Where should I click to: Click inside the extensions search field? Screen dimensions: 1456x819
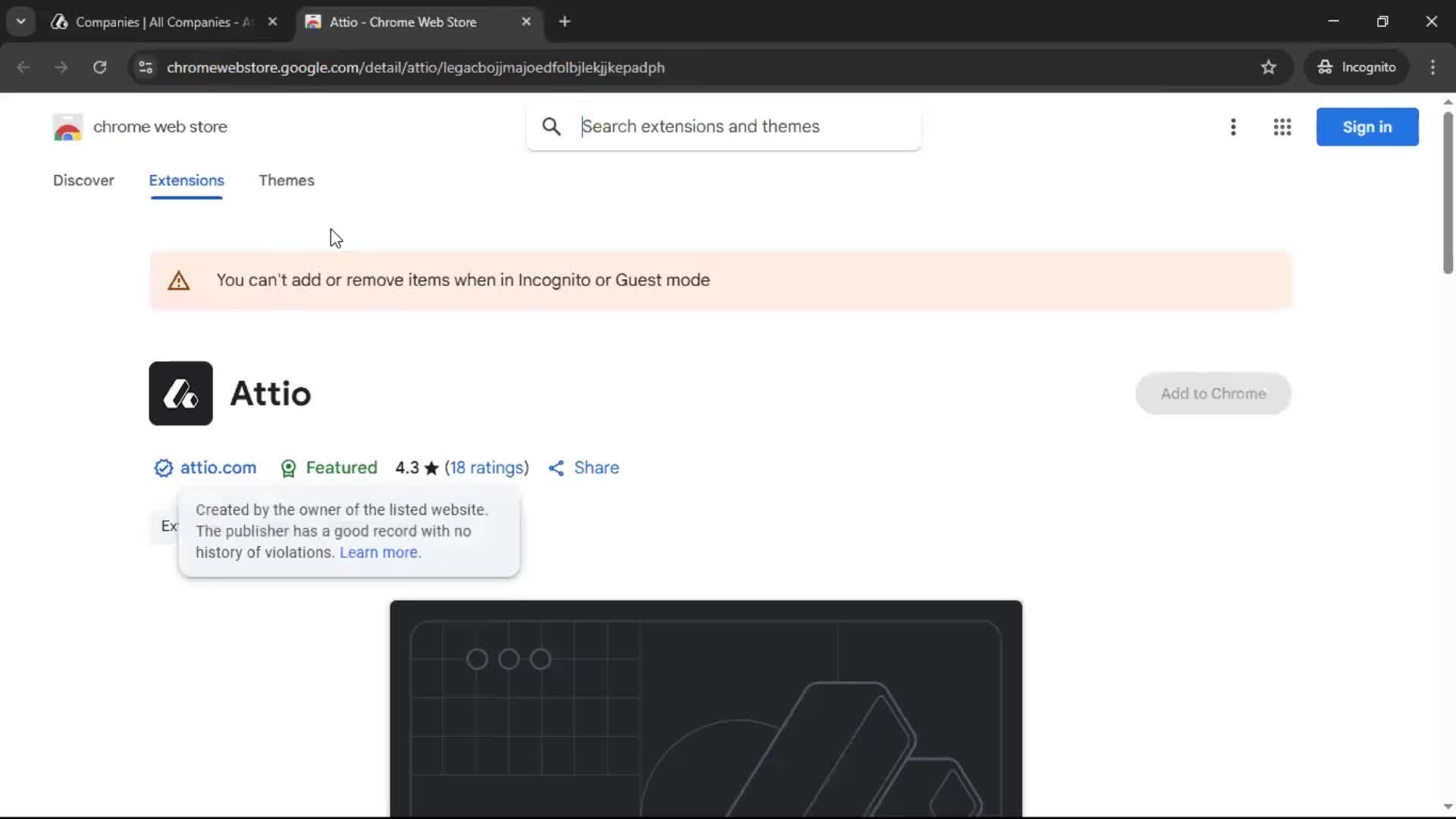pos(724,127)
